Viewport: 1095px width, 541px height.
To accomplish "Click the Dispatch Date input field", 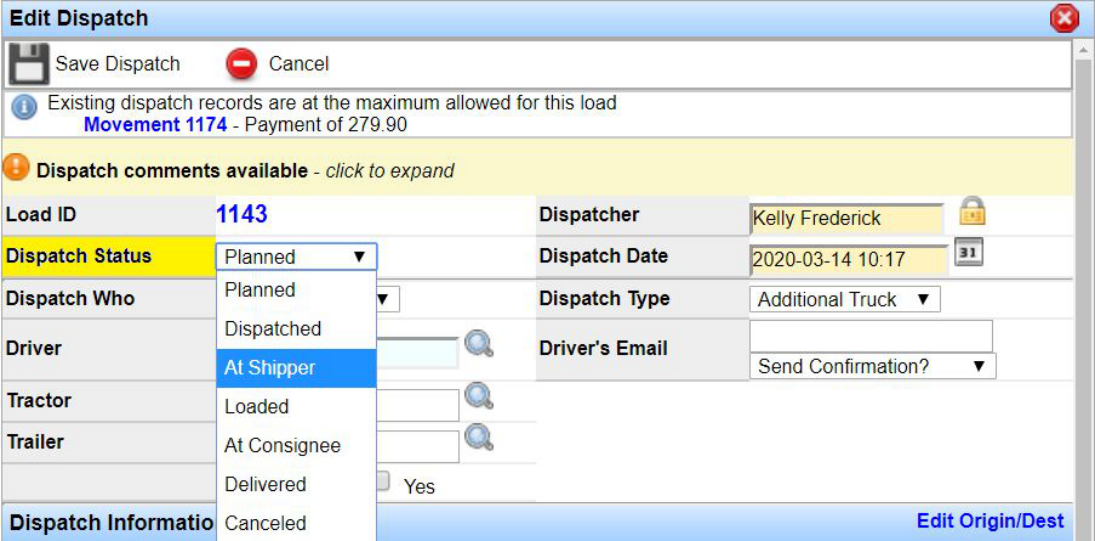I will coord(849,259).
